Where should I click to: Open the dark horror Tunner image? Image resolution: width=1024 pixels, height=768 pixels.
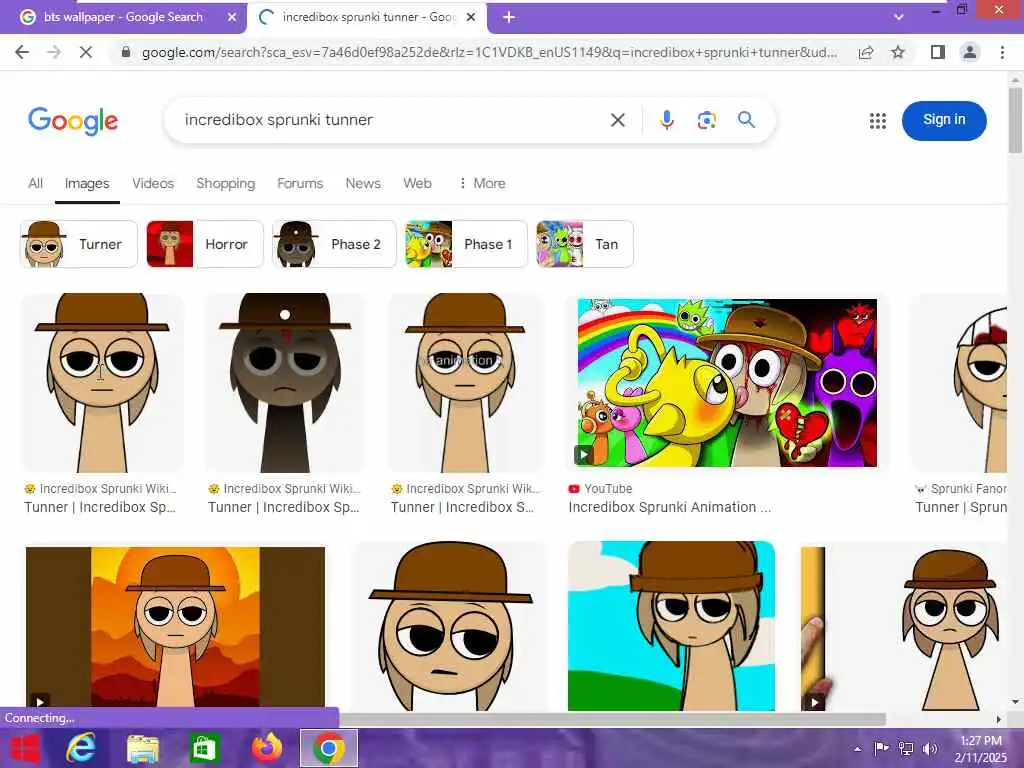[x=285, y=383]
